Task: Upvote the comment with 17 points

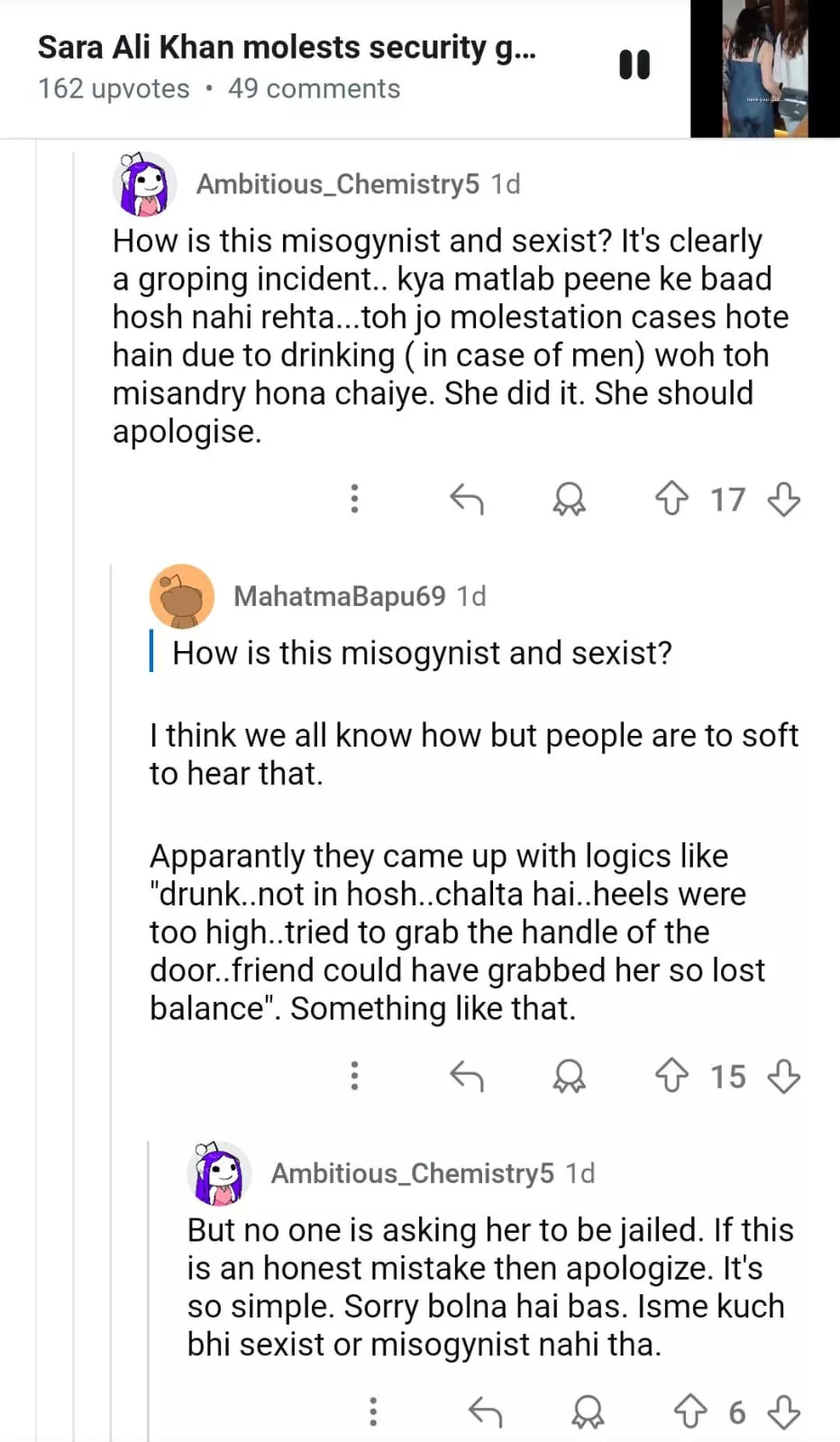Action: (671, 498)
